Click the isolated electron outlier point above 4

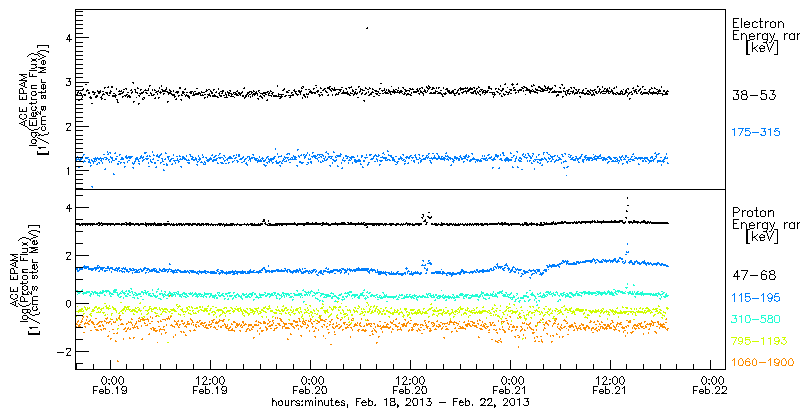(x=366, y=28)
